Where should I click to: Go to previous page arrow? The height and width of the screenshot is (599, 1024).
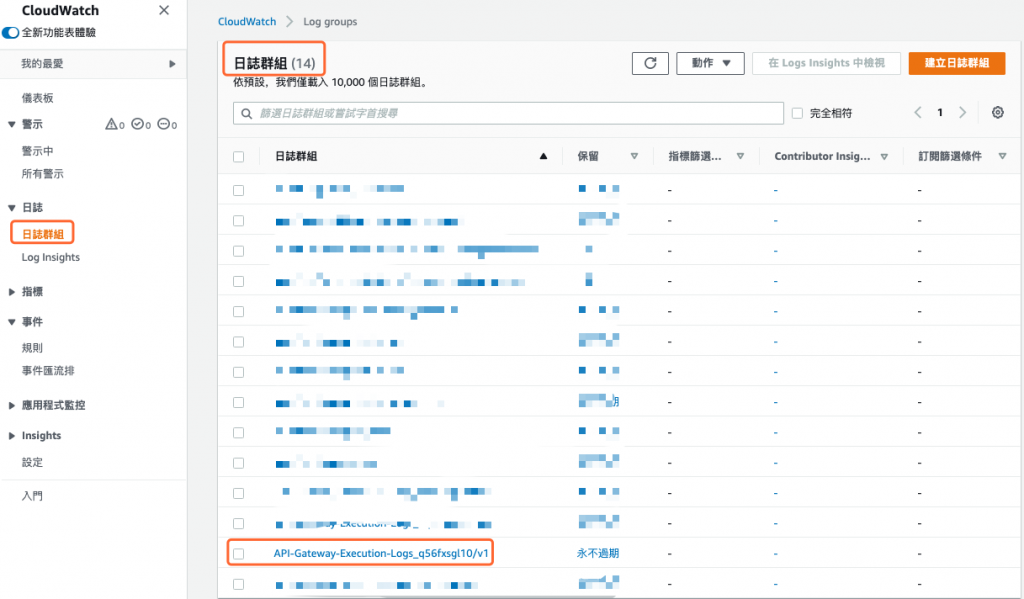coord(918,112)
